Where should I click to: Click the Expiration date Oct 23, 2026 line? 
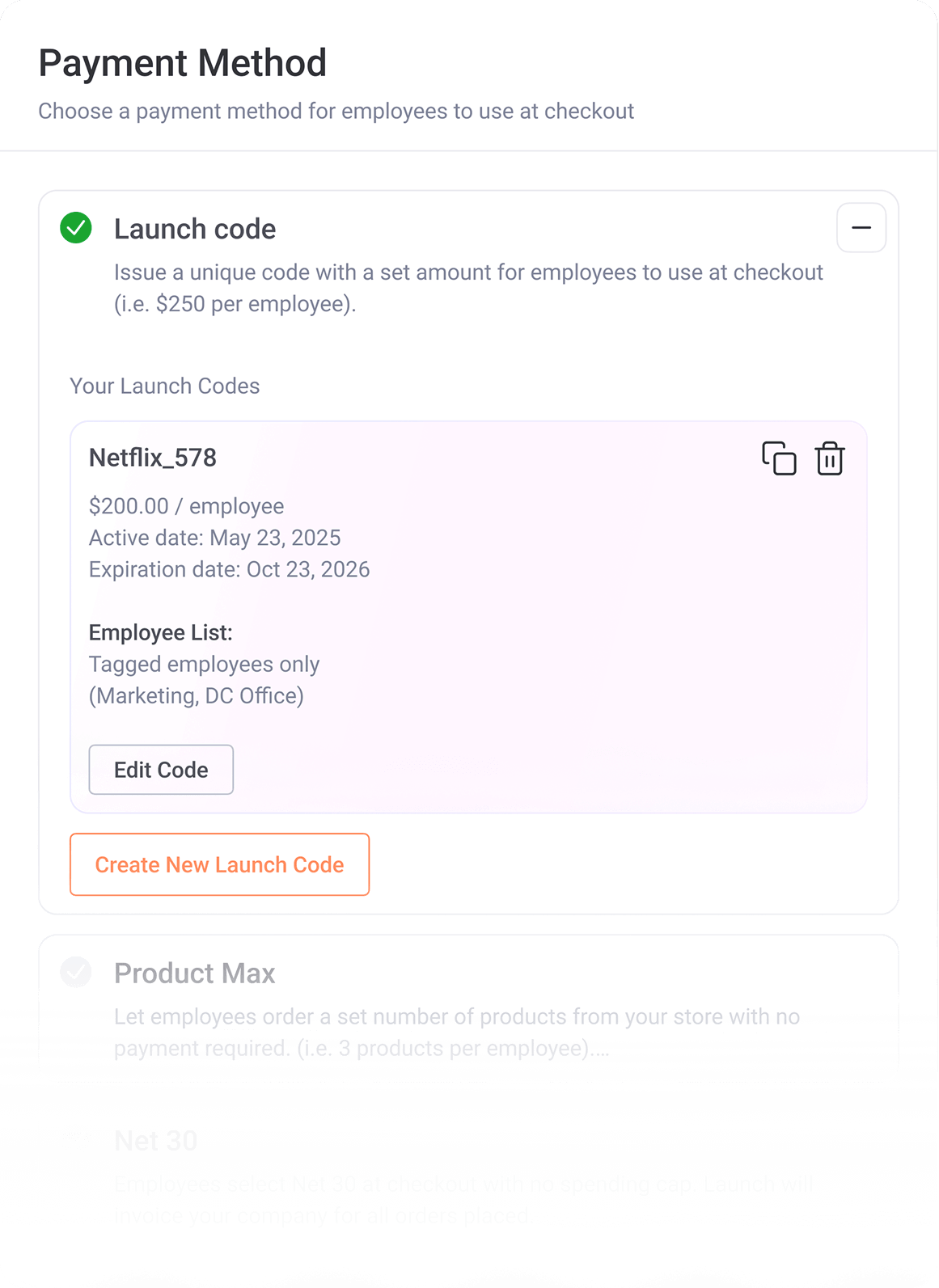229,569
